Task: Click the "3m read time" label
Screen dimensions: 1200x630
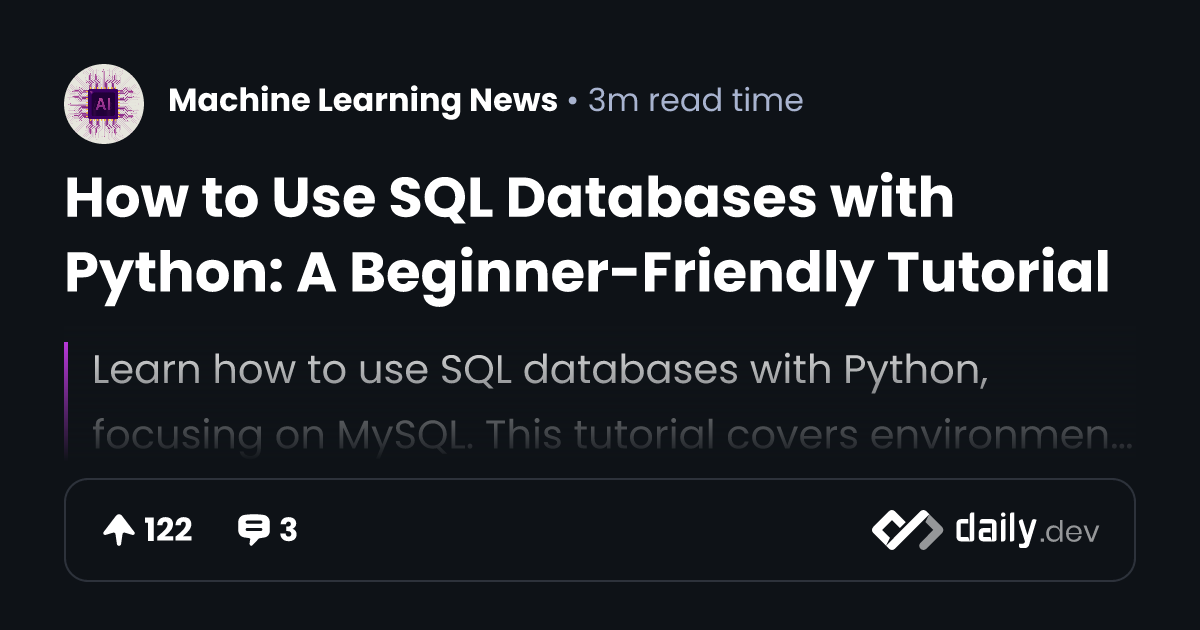Action: tap(695, 101)
